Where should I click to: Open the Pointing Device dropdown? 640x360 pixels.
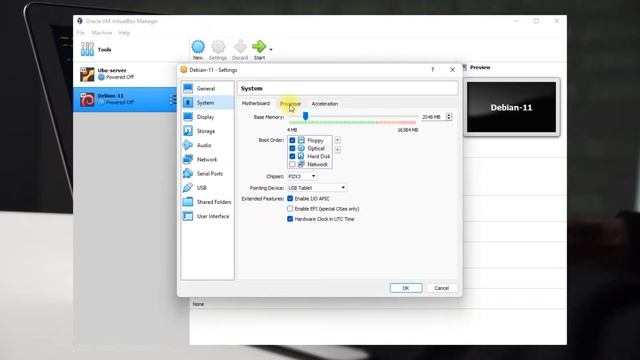[317, 188]
